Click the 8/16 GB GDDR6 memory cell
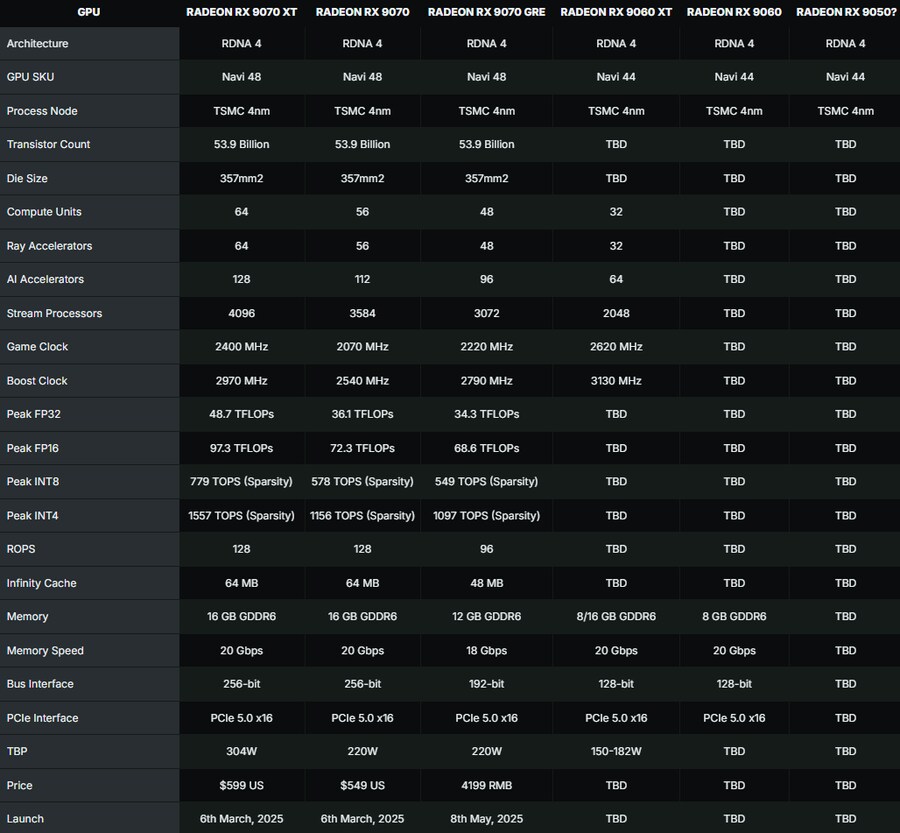Image resolution: width=900 pixels, height=833 pixels. tap(616, 617)
